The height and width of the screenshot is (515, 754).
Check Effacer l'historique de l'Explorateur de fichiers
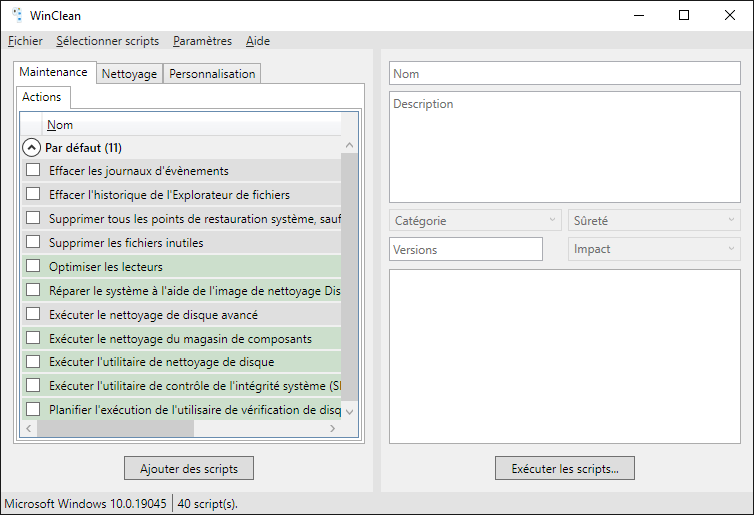point(33,194)
